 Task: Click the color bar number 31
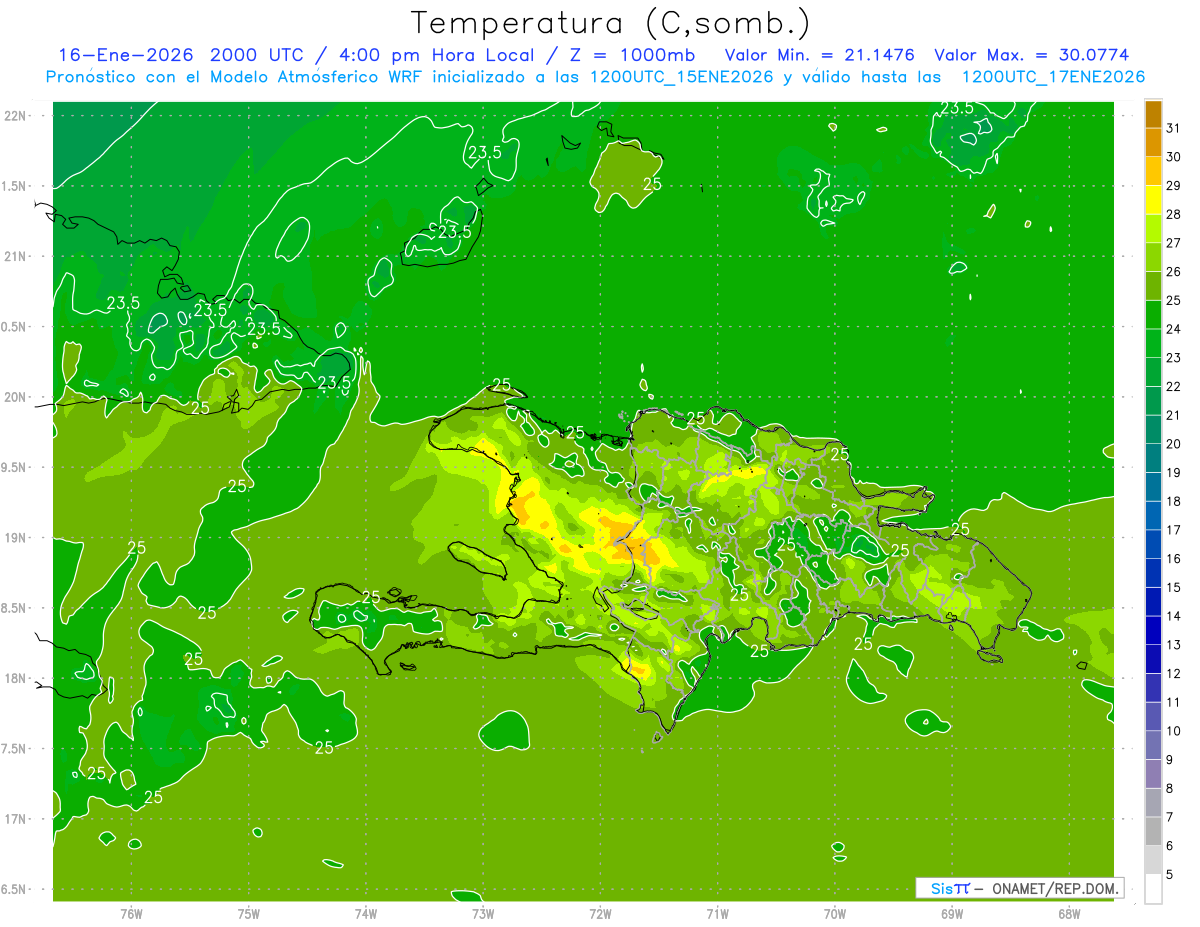pos(1173,129)
